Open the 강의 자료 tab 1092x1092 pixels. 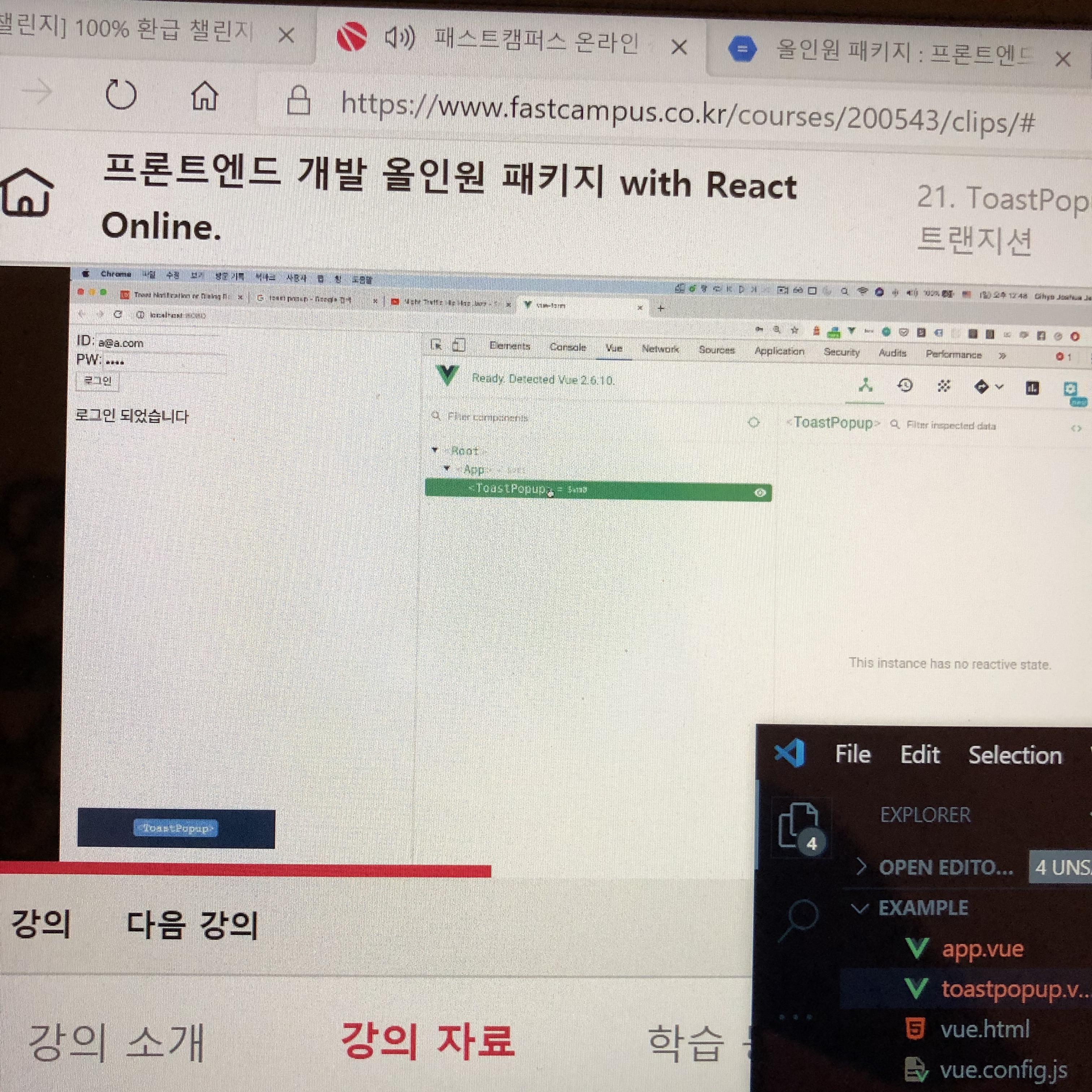(x=428, y=1040)
